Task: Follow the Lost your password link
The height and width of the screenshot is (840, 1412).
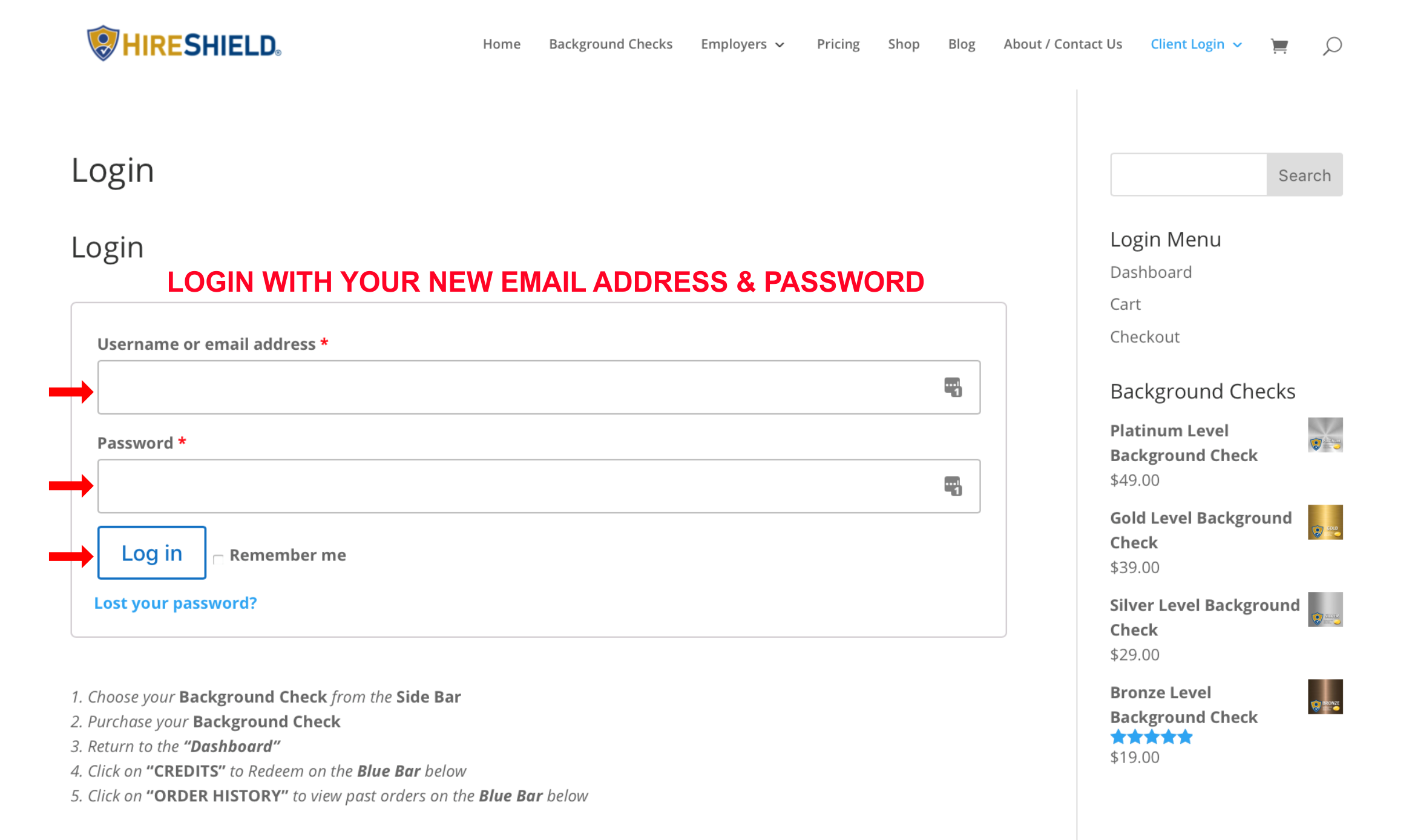Action: point(176,603)
